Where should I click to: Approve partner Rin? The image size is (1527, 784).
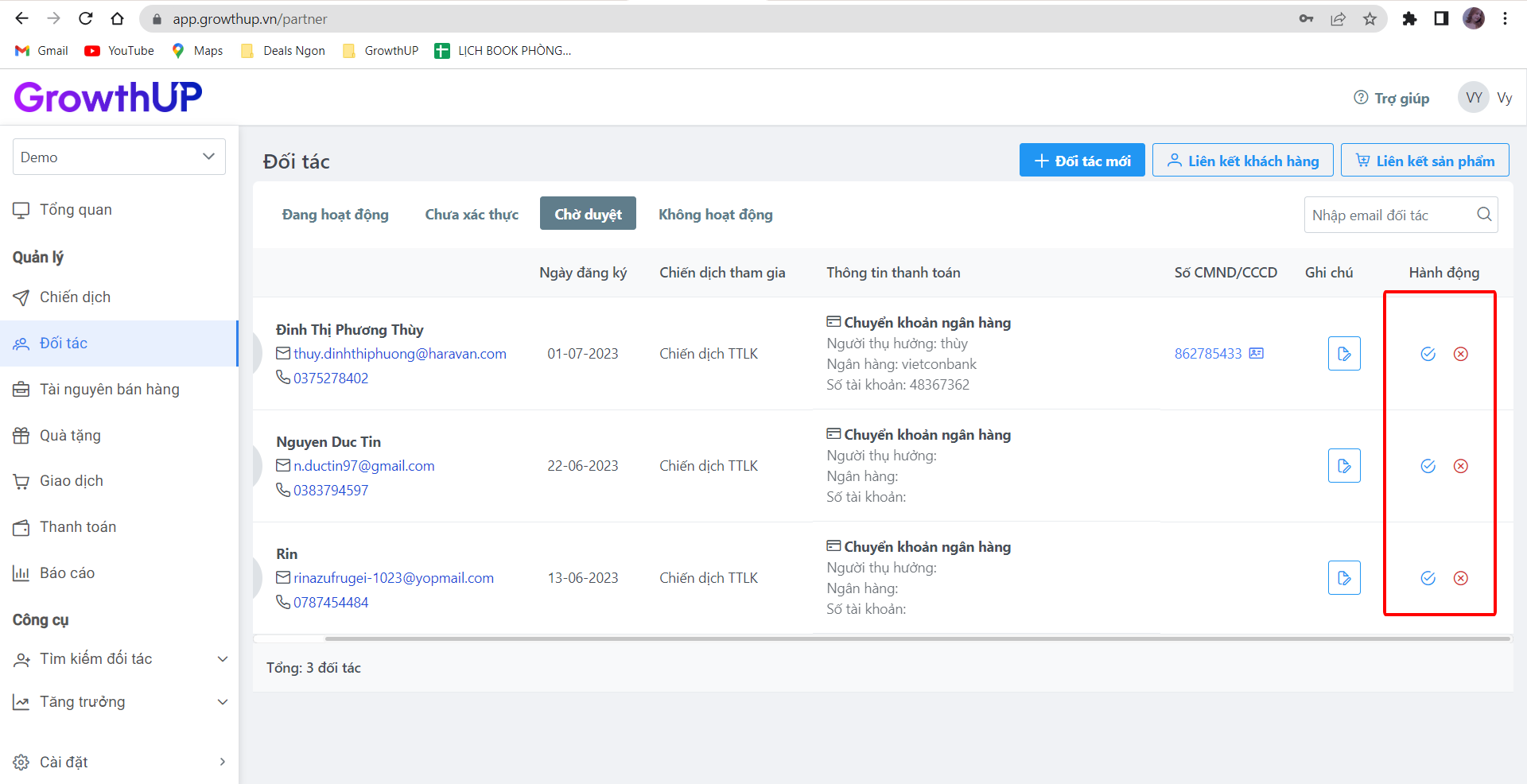point(1428,578)
